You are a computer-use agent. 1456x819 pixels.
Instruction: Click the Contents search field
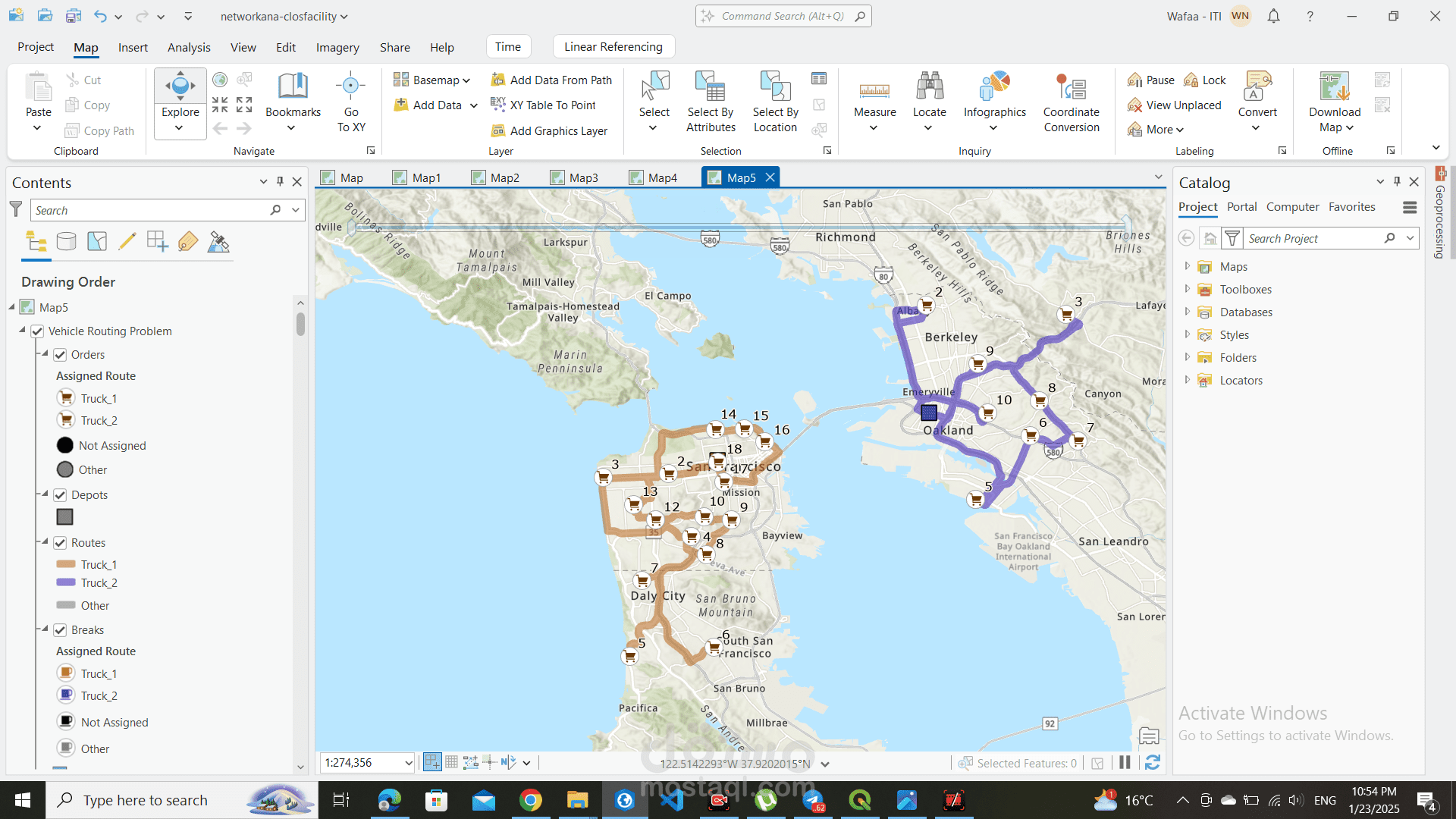(x=149, y=210)
